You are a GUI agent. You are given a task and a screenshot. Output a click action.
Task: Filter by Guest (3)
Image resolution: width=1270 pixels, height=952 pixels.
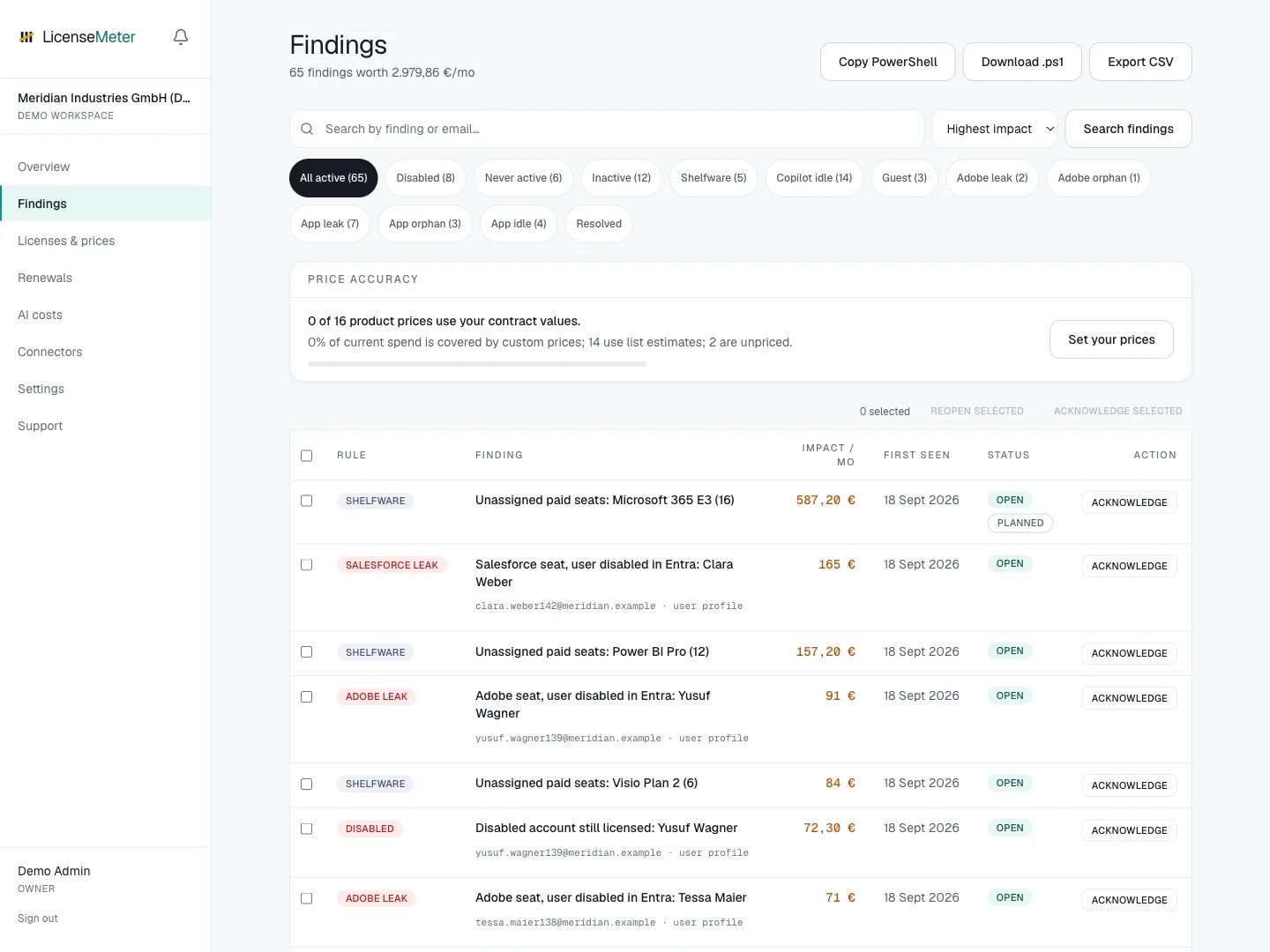pos(904,178)
